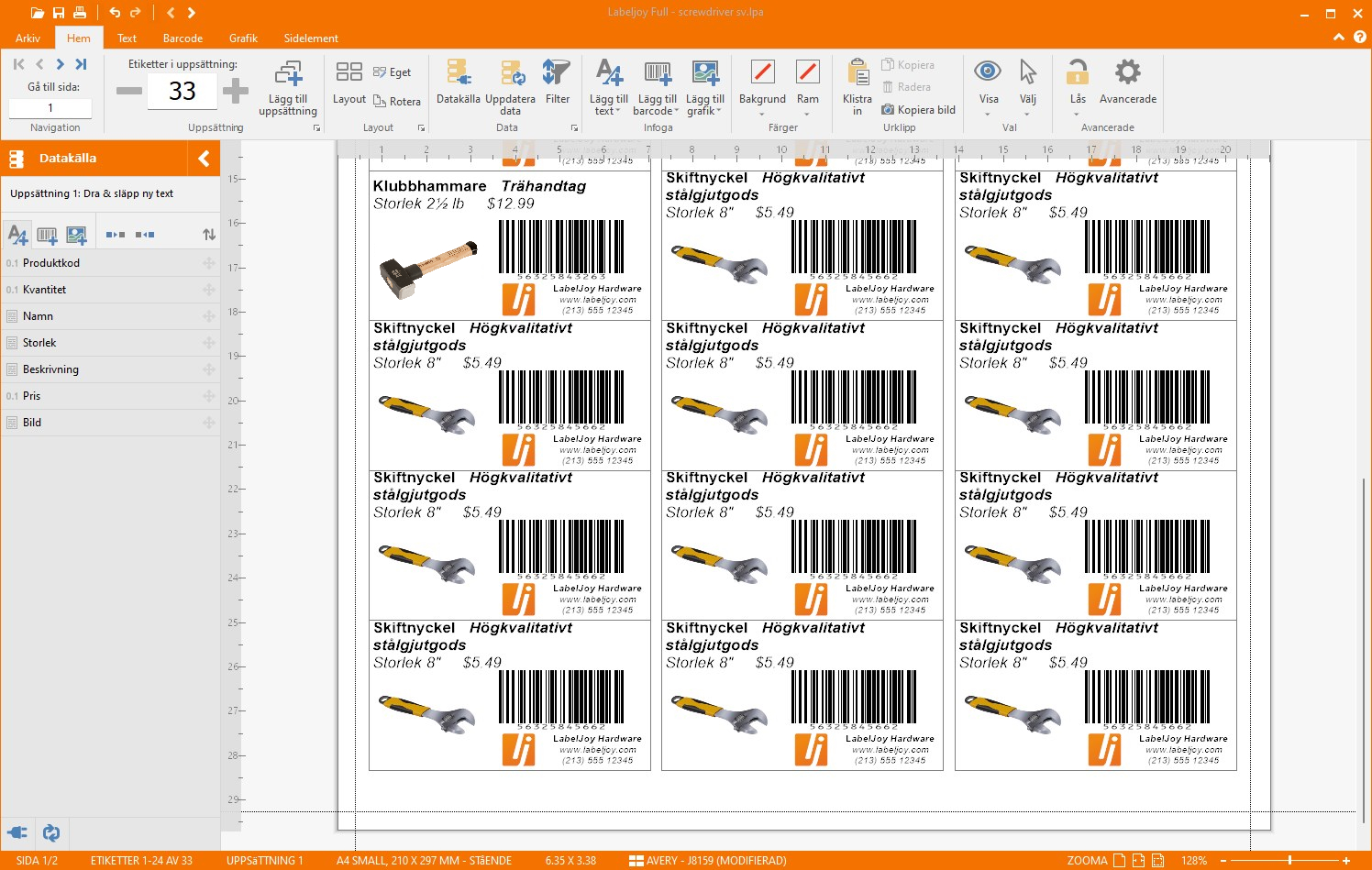This screenshot has height=870, width=1372.
Task: Switch to the Grafik tab
Action: (243, 39)
